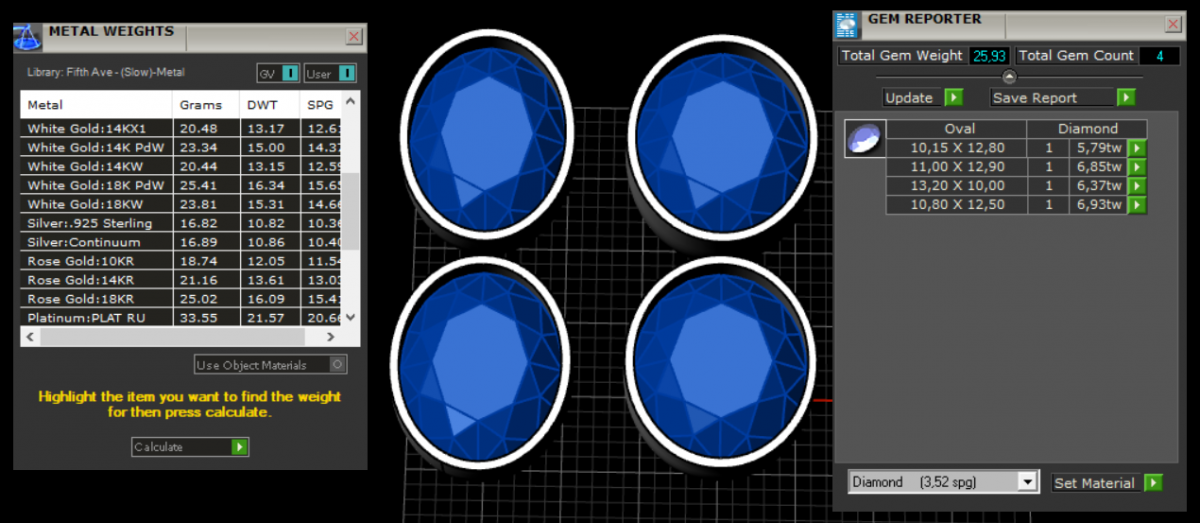
Task: Select the Platinum:PLAT RU row
Action: [181, 318]
